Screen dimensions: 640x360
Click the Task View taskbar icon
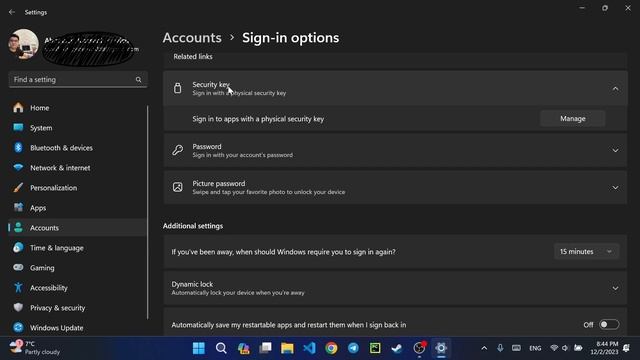click(265, 348)
